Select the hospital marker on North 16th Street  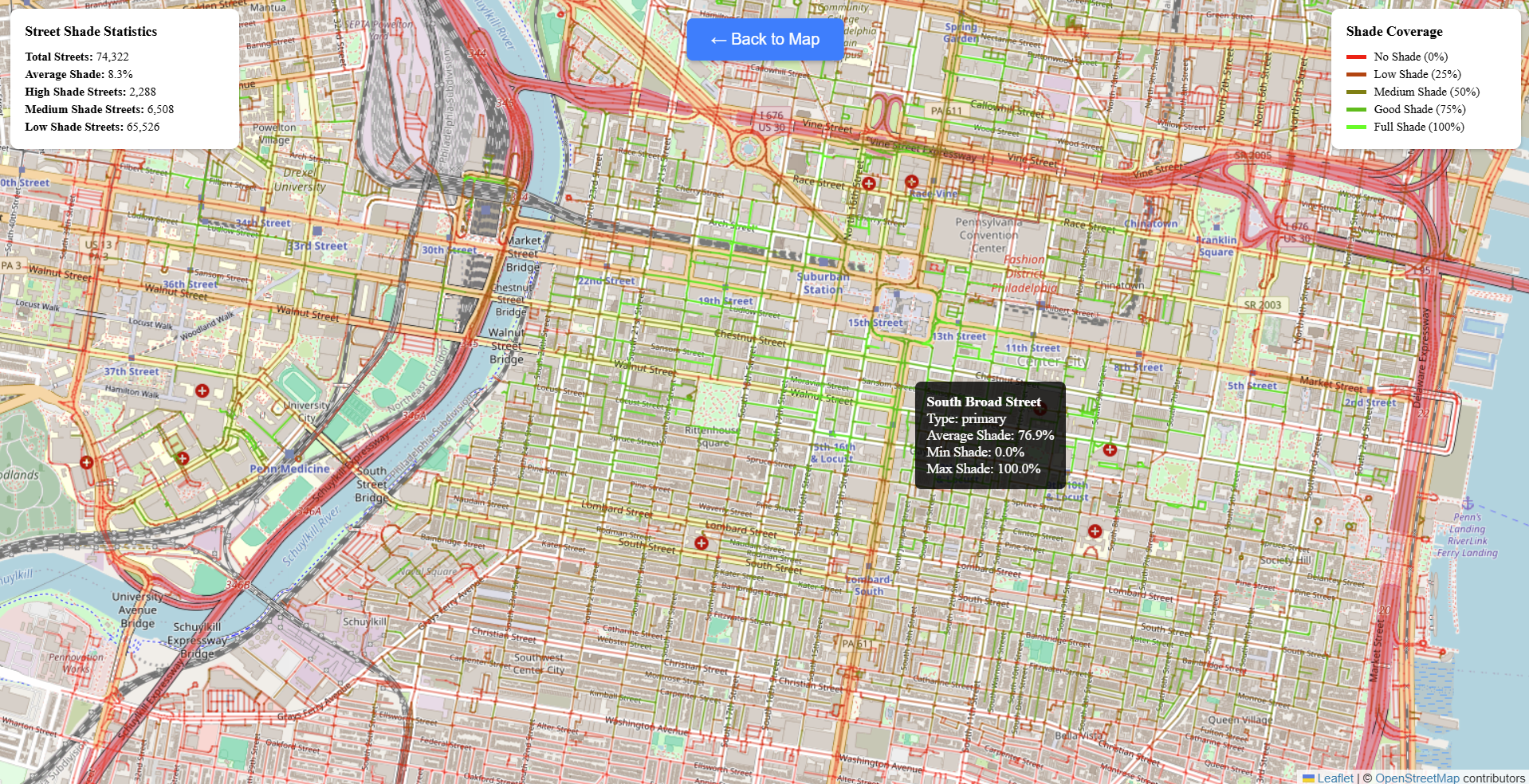869,183
